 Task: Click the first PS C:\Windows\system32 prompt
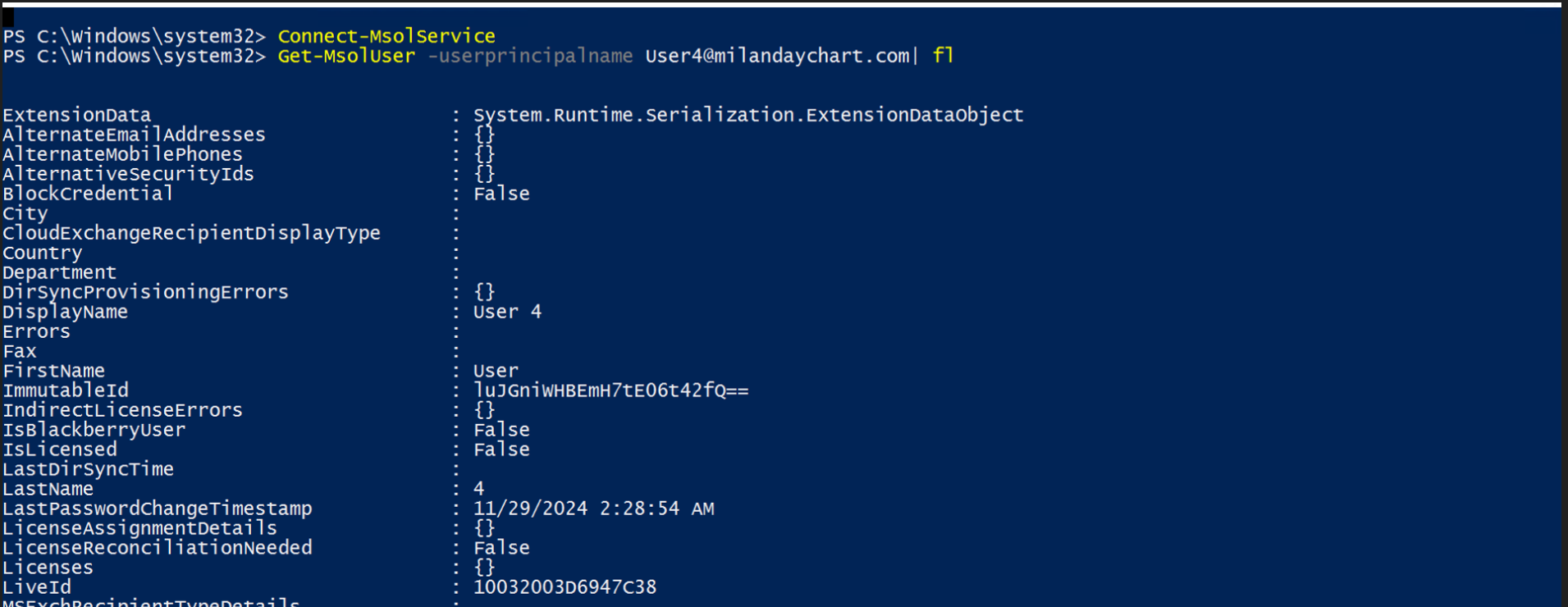135,37
